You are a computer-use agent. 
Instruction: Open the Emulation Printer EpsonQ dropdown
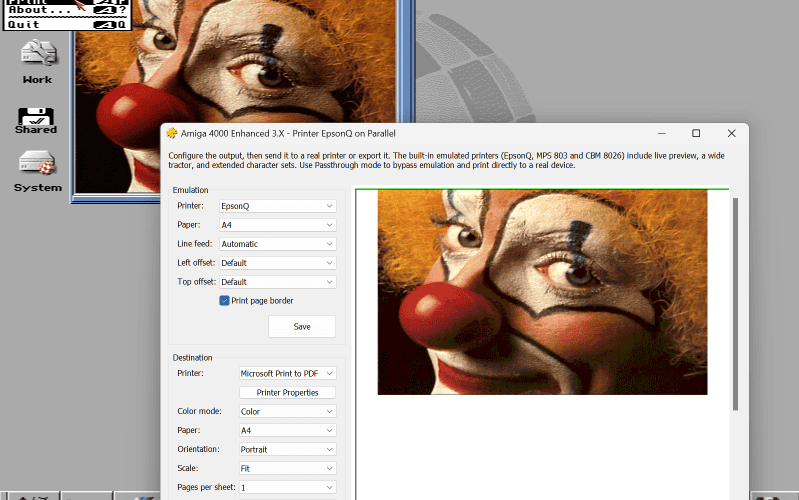point(278,206)
